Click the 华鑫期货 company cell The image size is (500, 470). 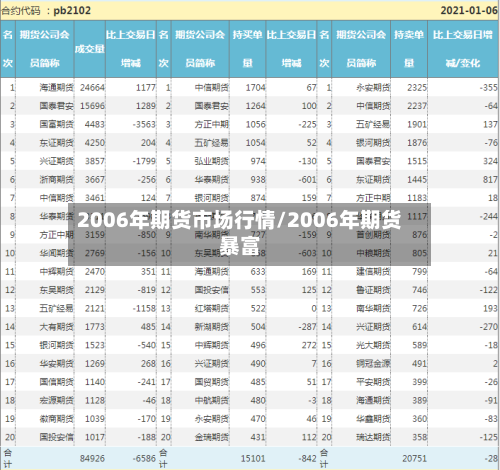[x=373, y=419]
